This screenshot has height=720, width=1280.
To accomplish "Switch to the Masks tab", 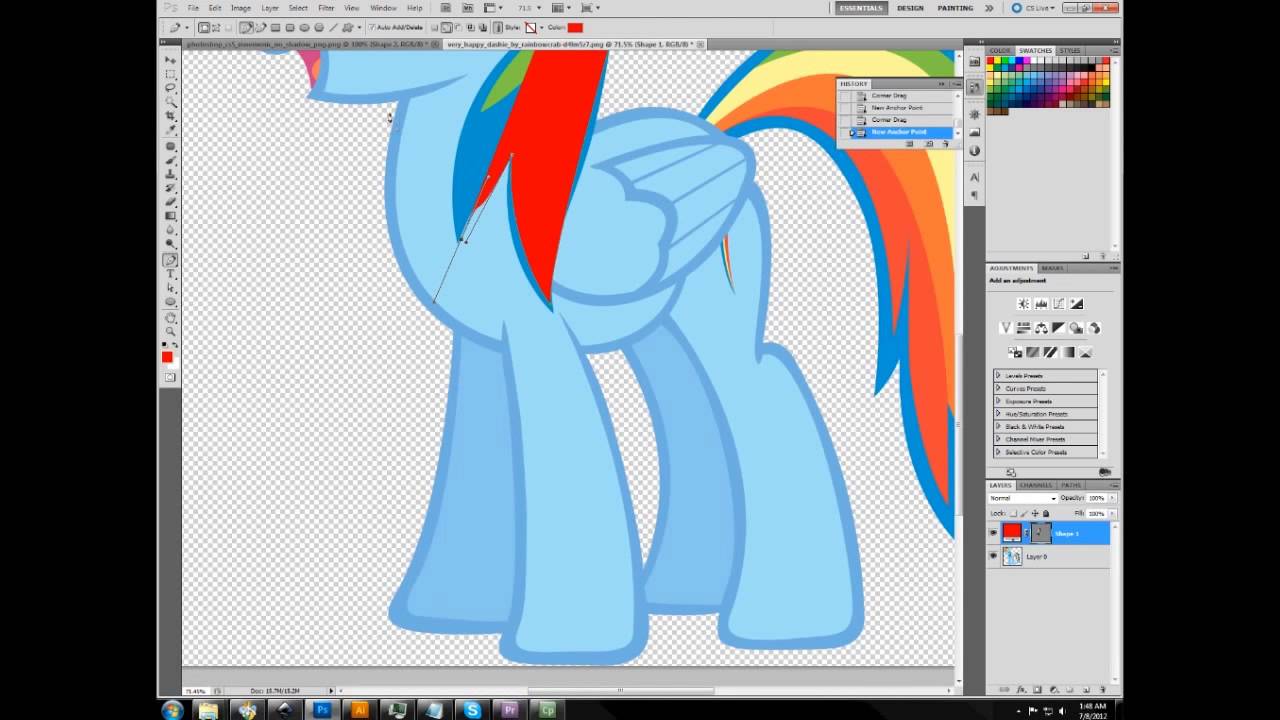I will point(1052,268).
